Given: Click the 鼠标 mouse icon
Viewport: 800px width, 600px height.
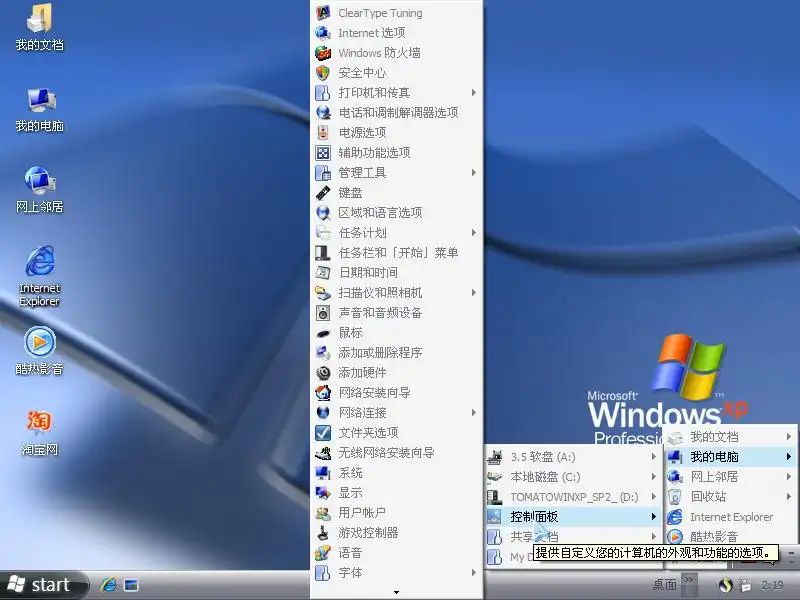Looking at the screenshot, I should coord(323,333).
